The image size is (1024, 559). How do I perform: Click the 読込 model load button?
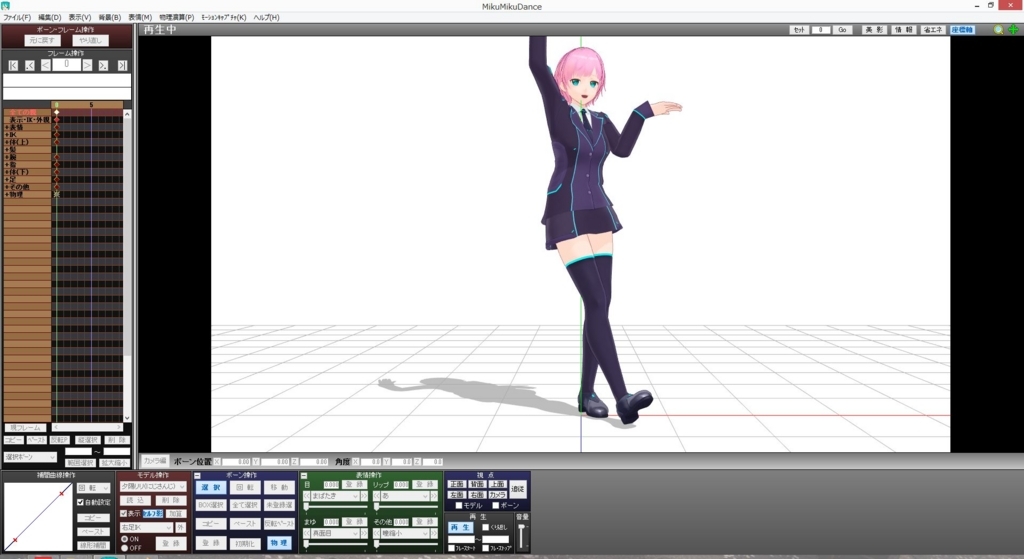click(135, 500)
